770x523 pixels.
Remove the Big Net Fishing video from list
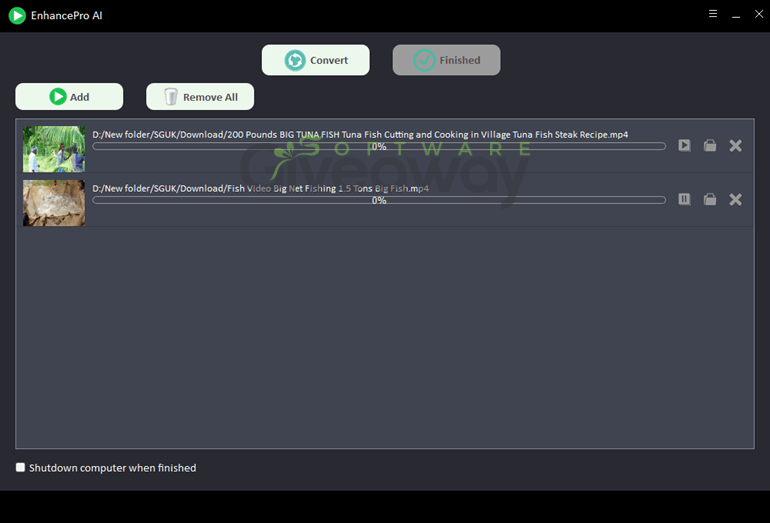pos(735,199)
